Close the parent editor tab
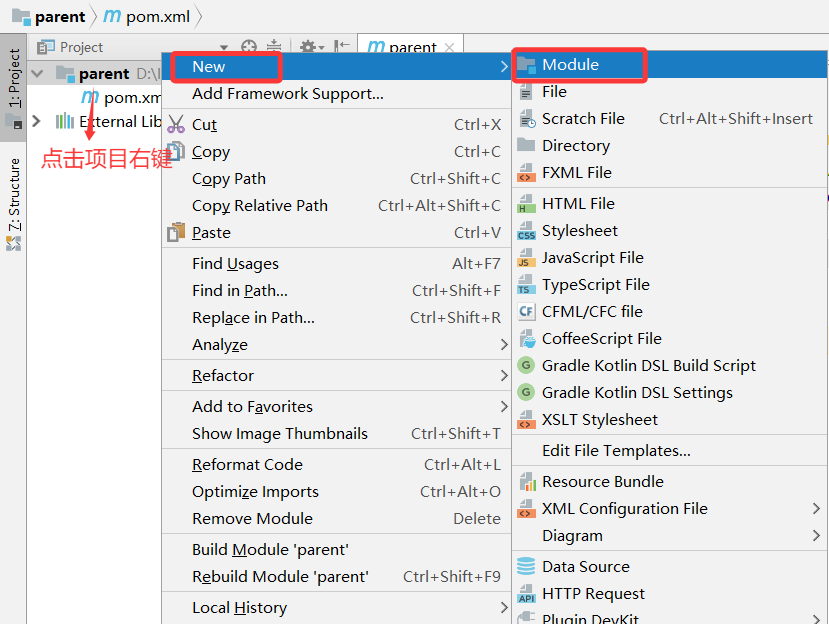Screen dimensions: 829x624 (449, 47)
